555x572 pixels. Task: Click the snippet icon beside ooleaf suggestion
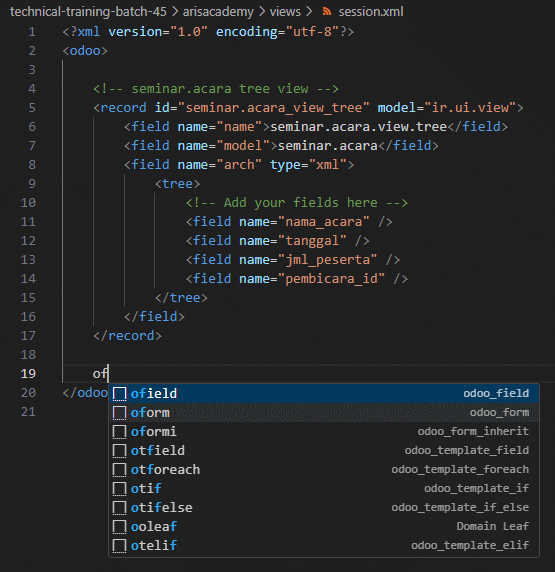[x=119, y=526]
